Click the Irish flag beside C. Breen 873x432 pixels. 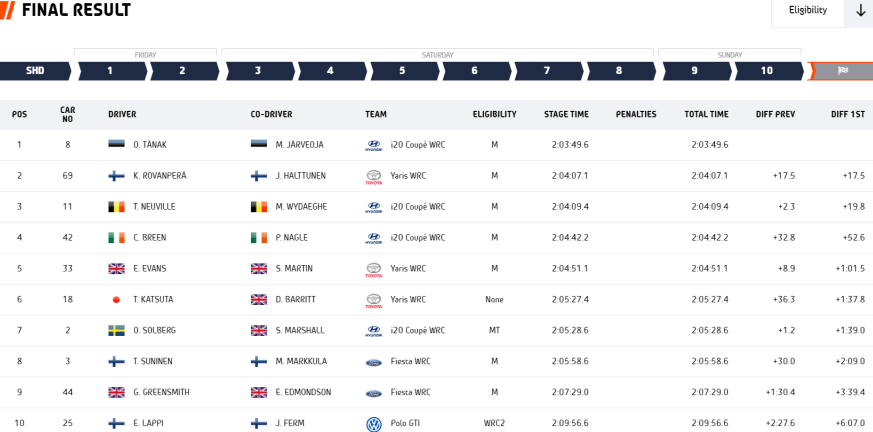click(116, 238)
